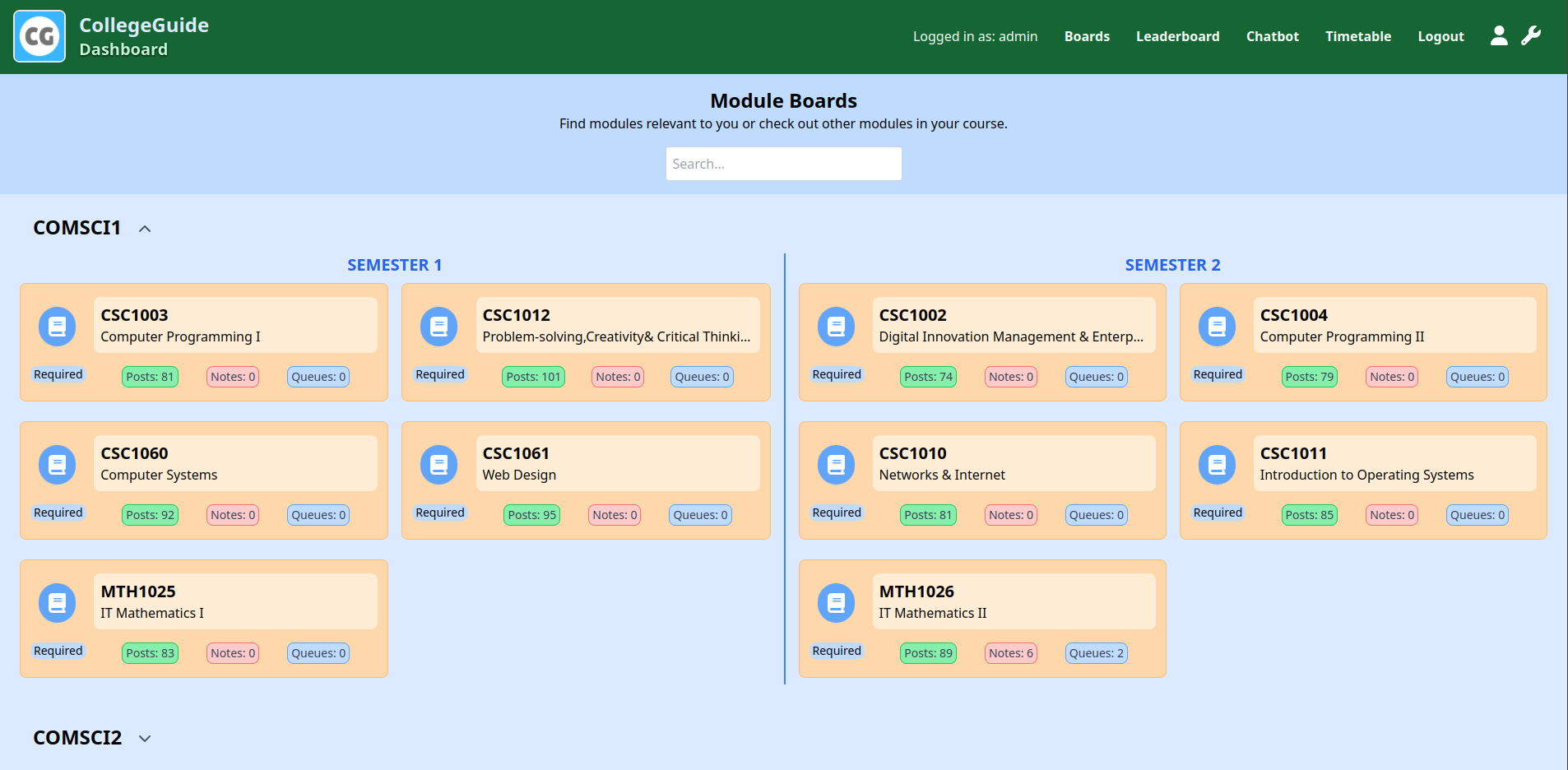Click the MTH1026 module book icon
The width and height of the screenshot is (1568, 770).
pyautogui.click(x=836, y=603)
